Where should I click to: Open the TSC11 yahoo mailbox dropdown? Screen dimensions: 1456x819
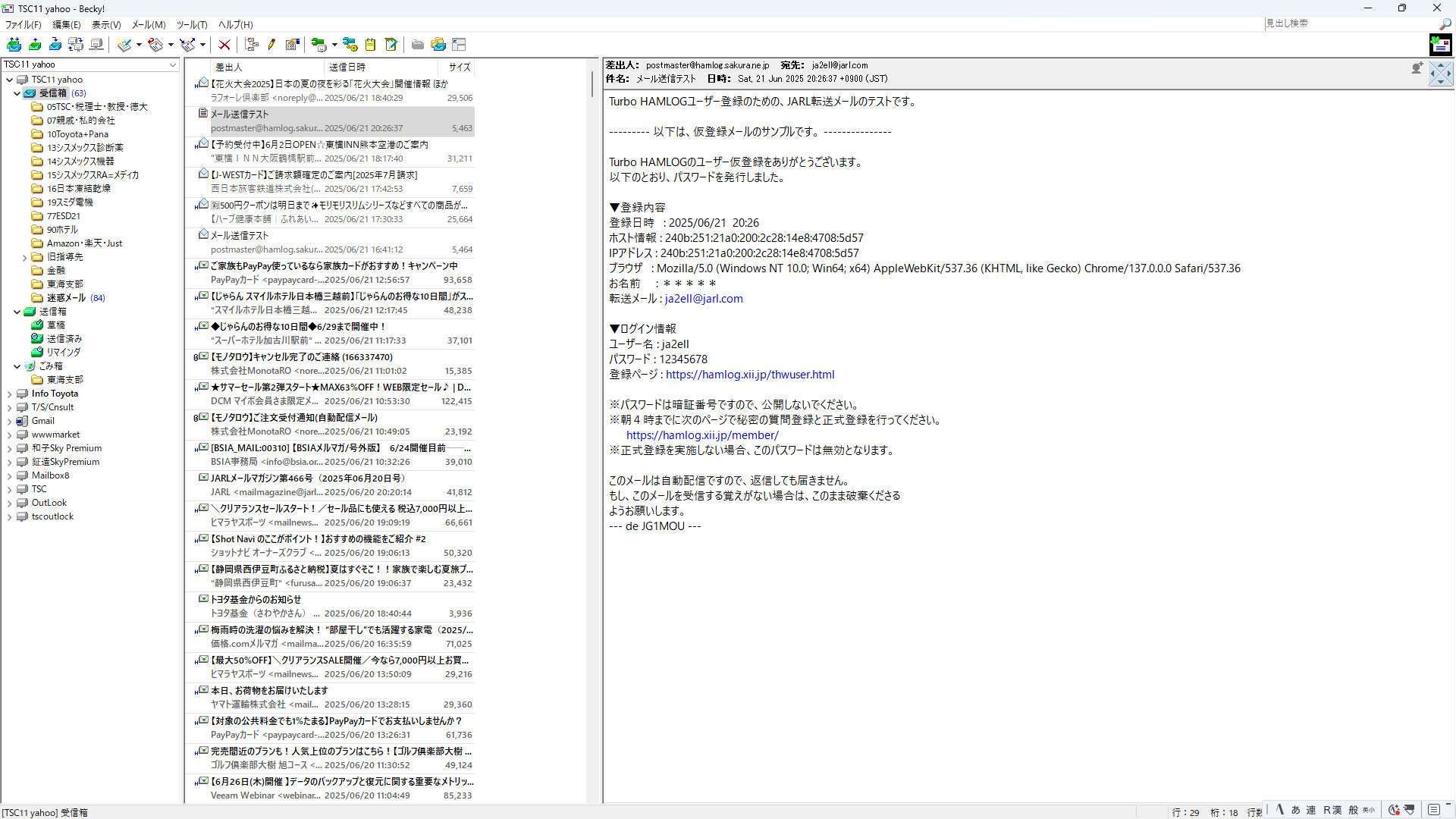(x=173, y=65)
